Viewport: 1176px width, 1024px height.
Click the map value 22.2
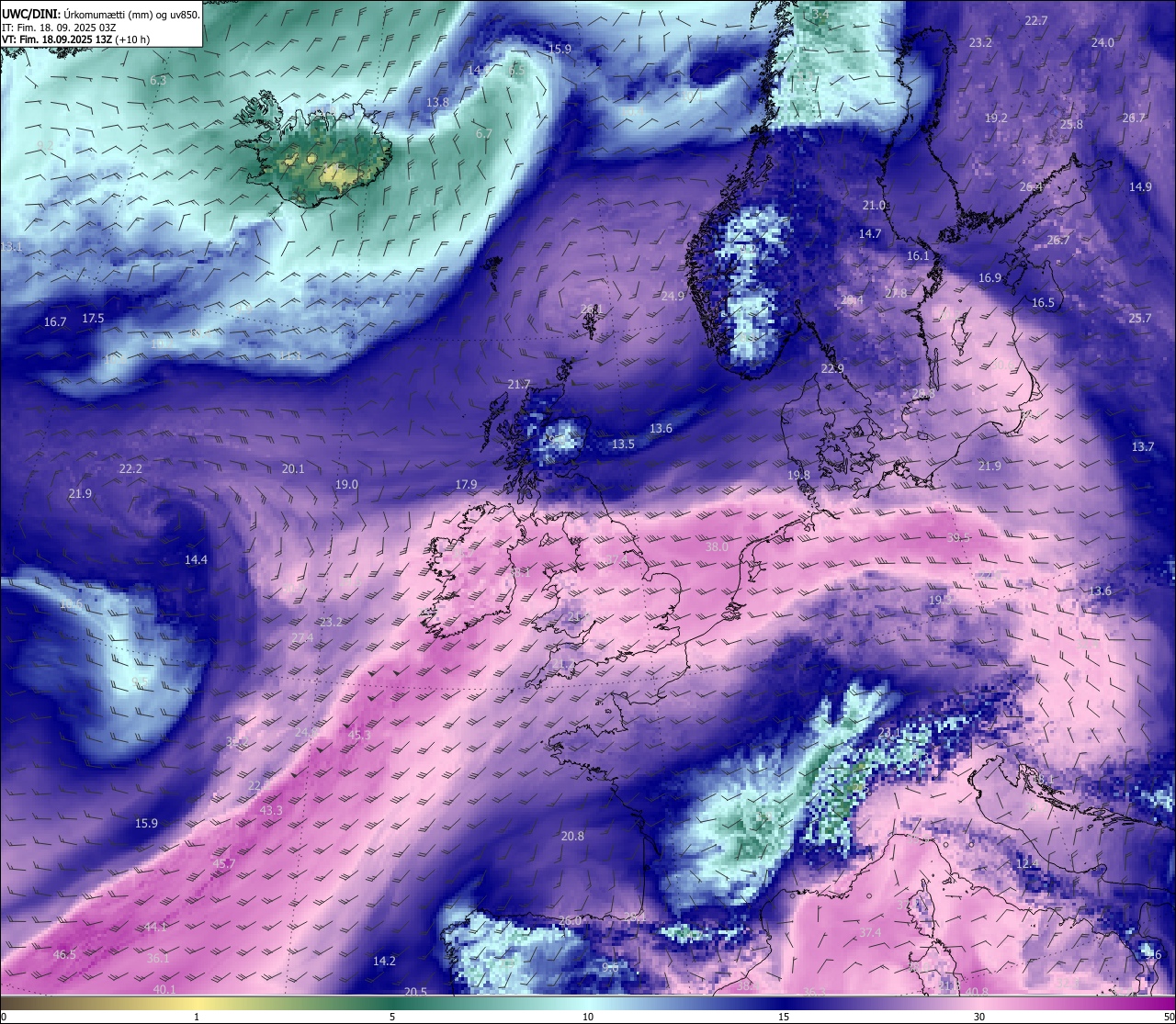pyautogui.click(x=130, y=468)
